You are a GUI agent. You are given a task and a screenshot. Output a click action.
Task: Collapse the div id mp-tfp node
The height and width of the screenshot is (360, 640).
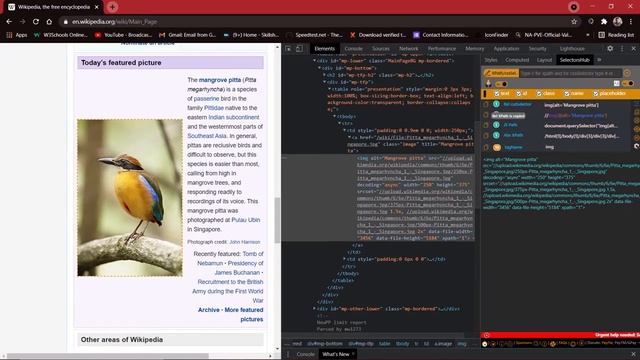coord(324,82)
